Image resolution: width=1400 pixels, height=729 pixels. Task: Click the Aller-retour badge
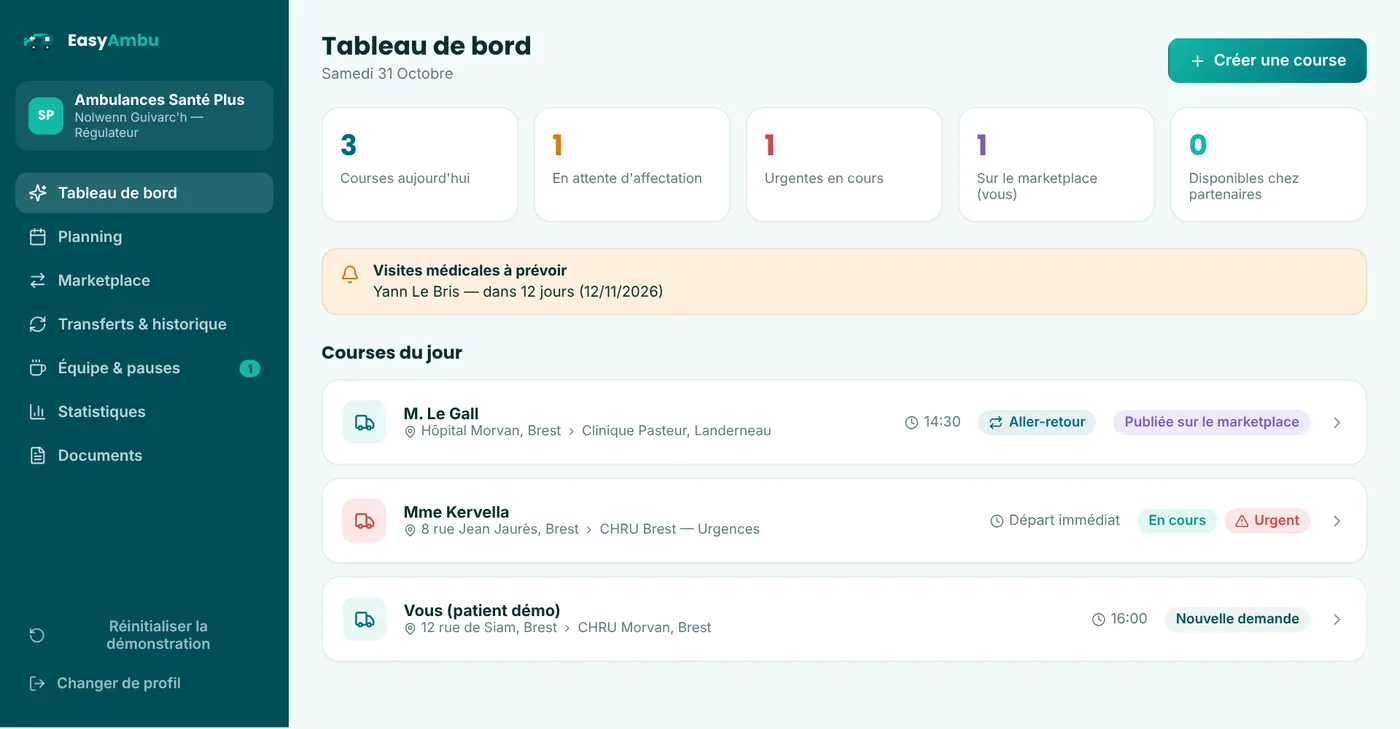[1037, 422]
